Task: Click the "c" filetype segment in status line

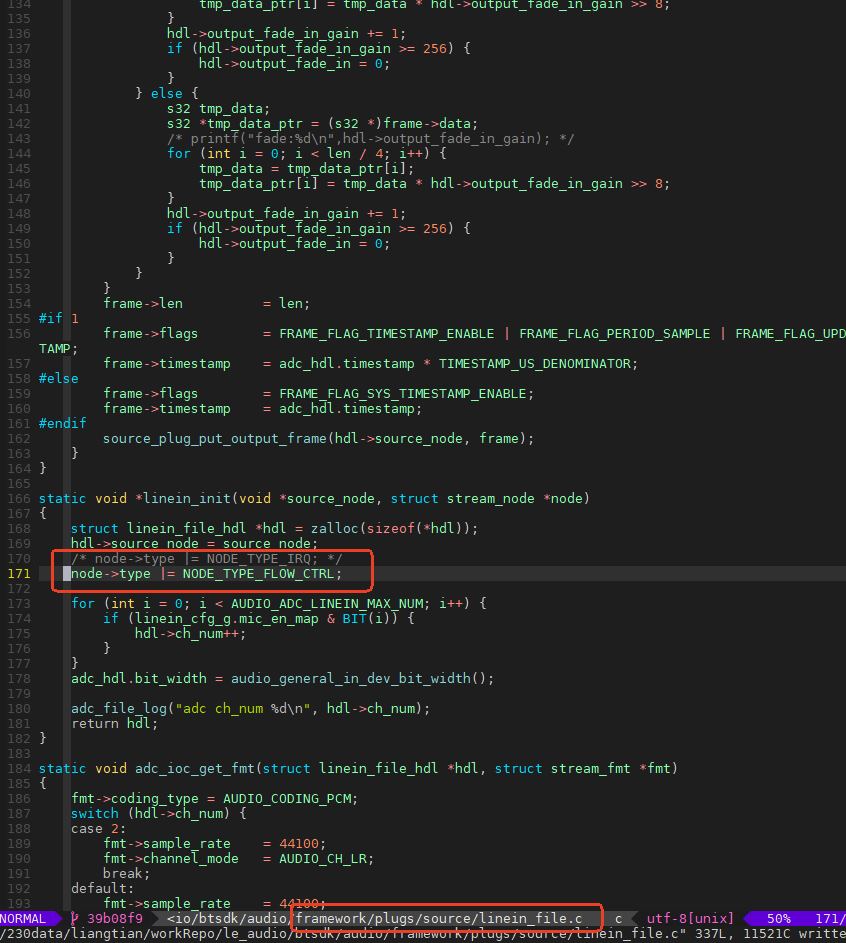Action: [x=618, y=918]
